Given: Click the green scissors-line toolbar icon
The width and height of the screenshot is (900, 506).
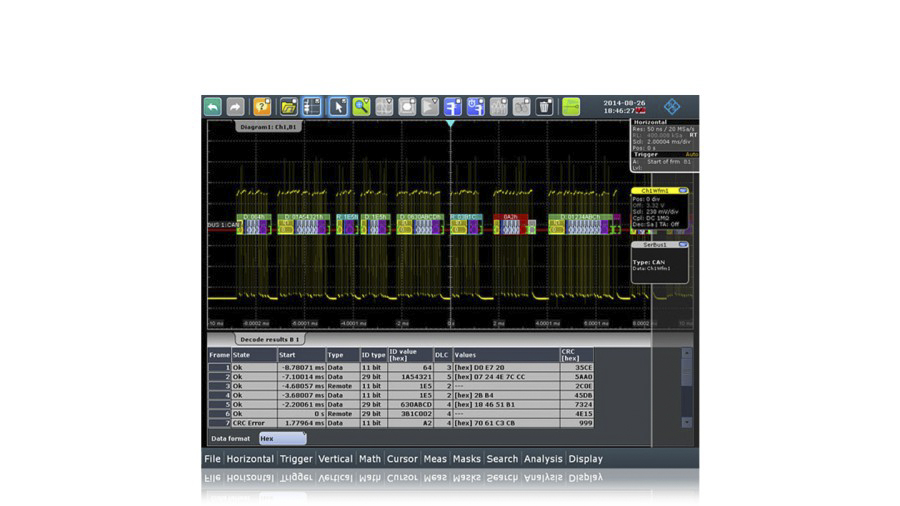Looking at the screenshot, I should 571,107.
